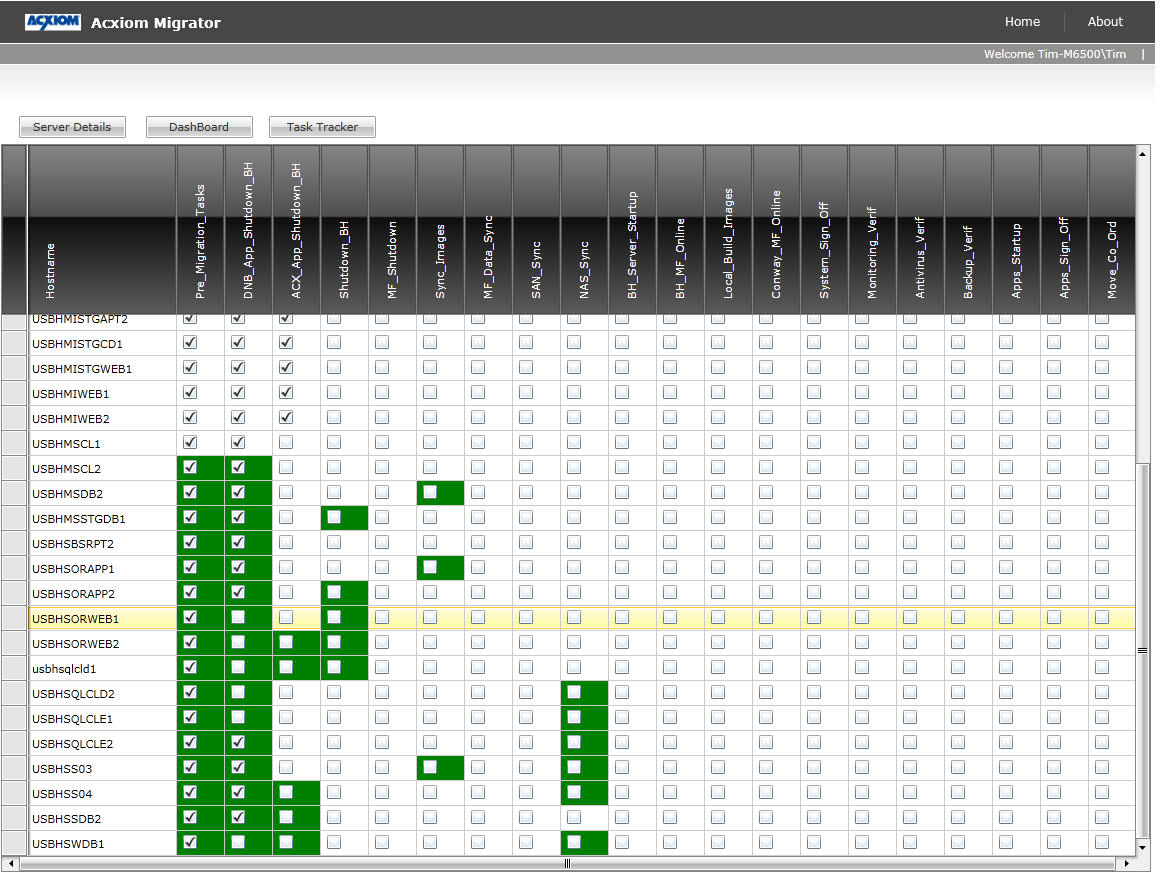Select row header of USBHMSCL1 row
1161x873 pixels.
(14, 444)
